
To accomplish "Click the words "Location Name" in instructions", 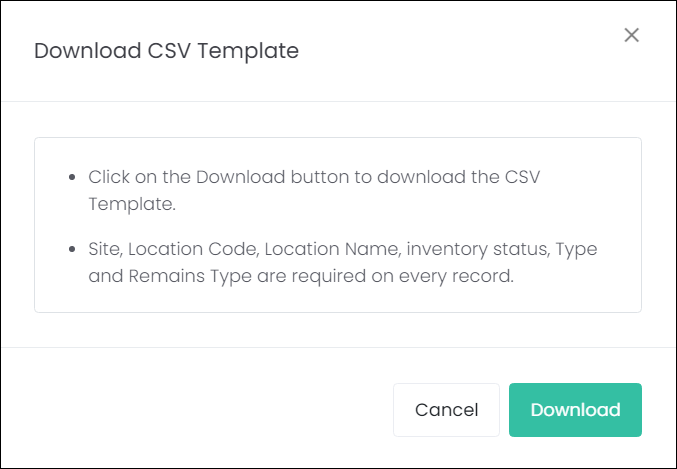I will (x=332, y=249).
